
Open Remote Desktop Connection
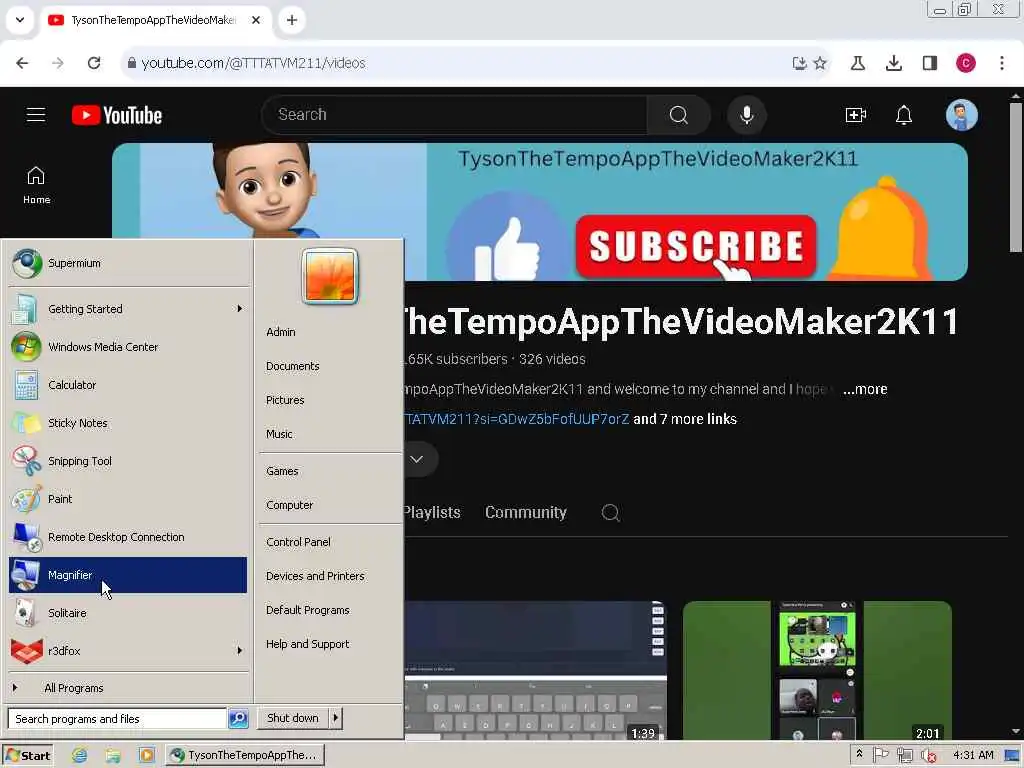coord(129,537)
